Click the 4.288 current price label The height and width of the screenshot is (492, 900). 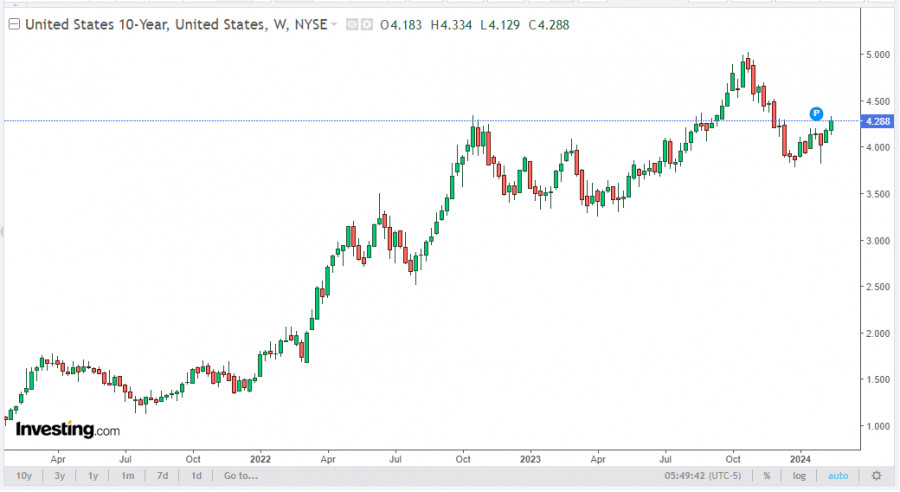pos(878,121)
